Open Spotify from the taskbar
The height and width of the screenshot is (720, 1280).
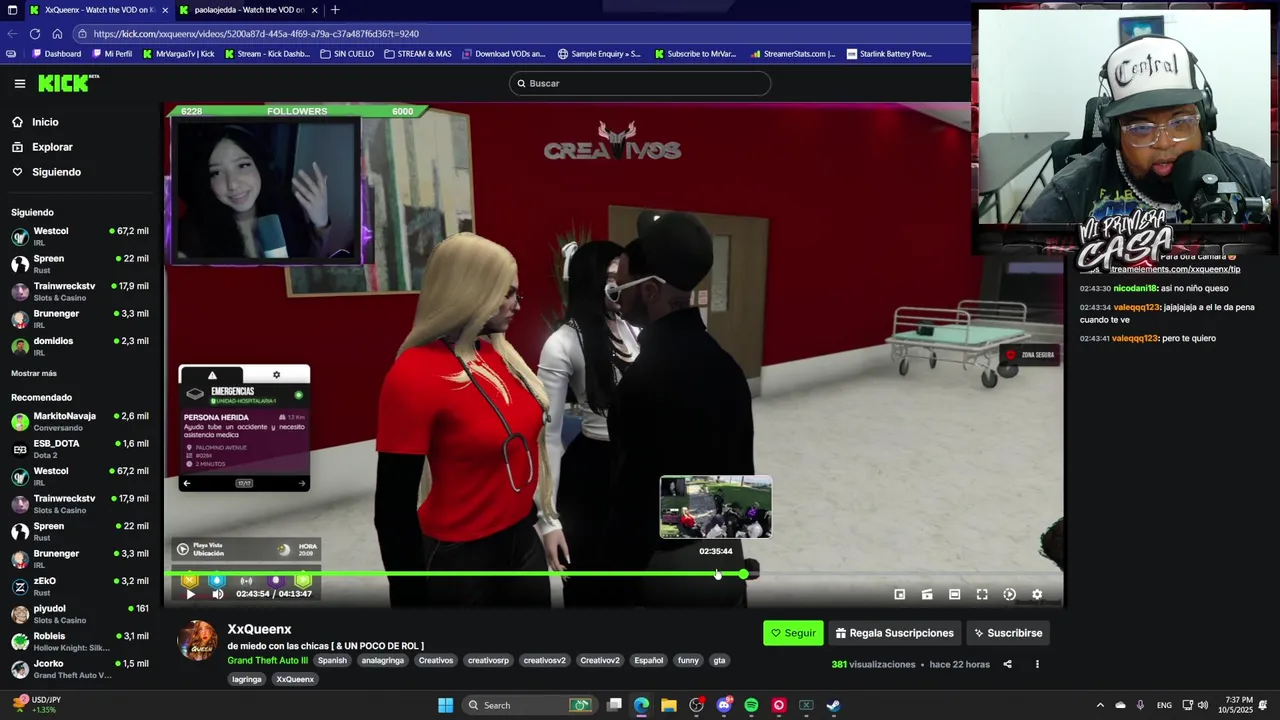(x=751, y=705)
